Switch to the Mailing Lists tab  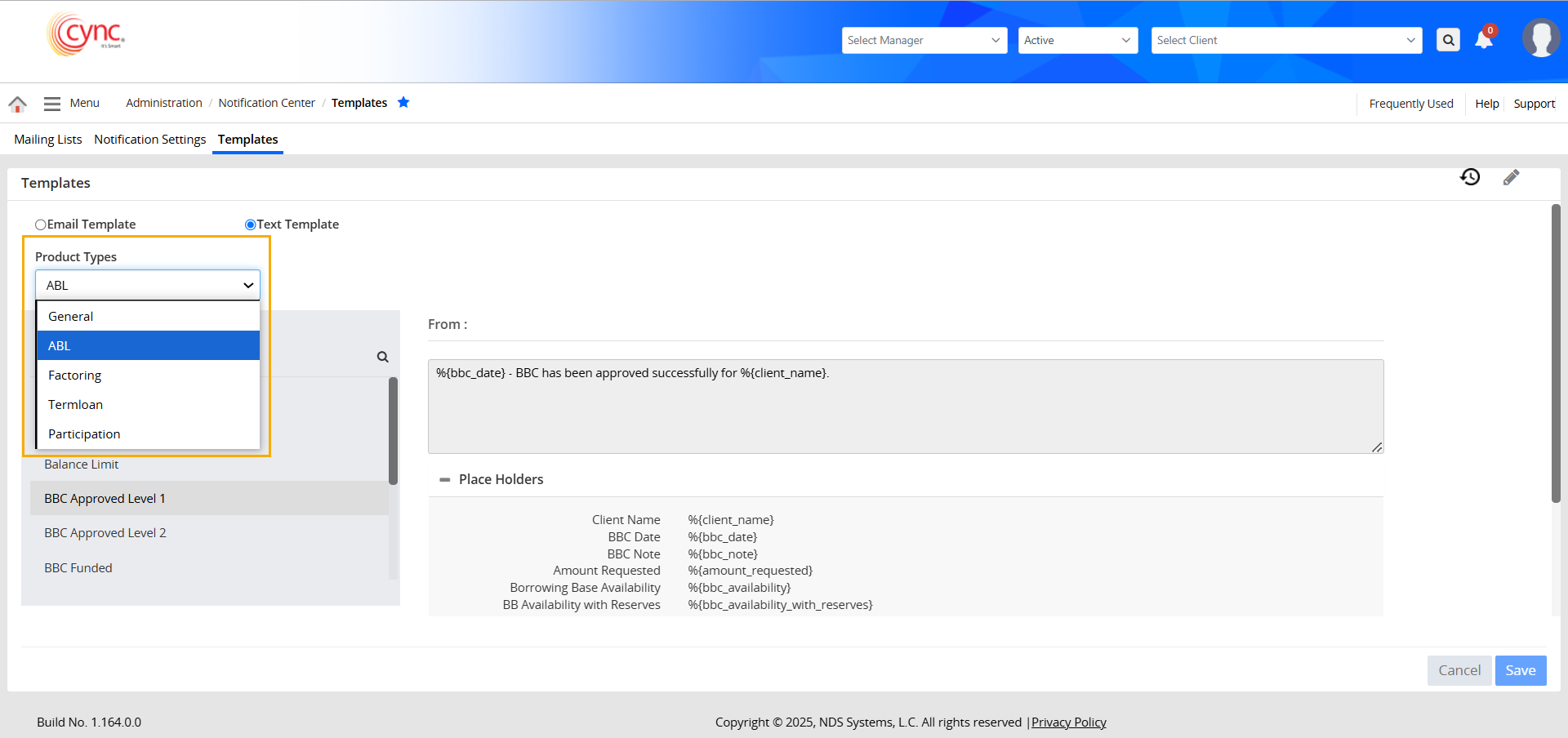coord(48,140)
